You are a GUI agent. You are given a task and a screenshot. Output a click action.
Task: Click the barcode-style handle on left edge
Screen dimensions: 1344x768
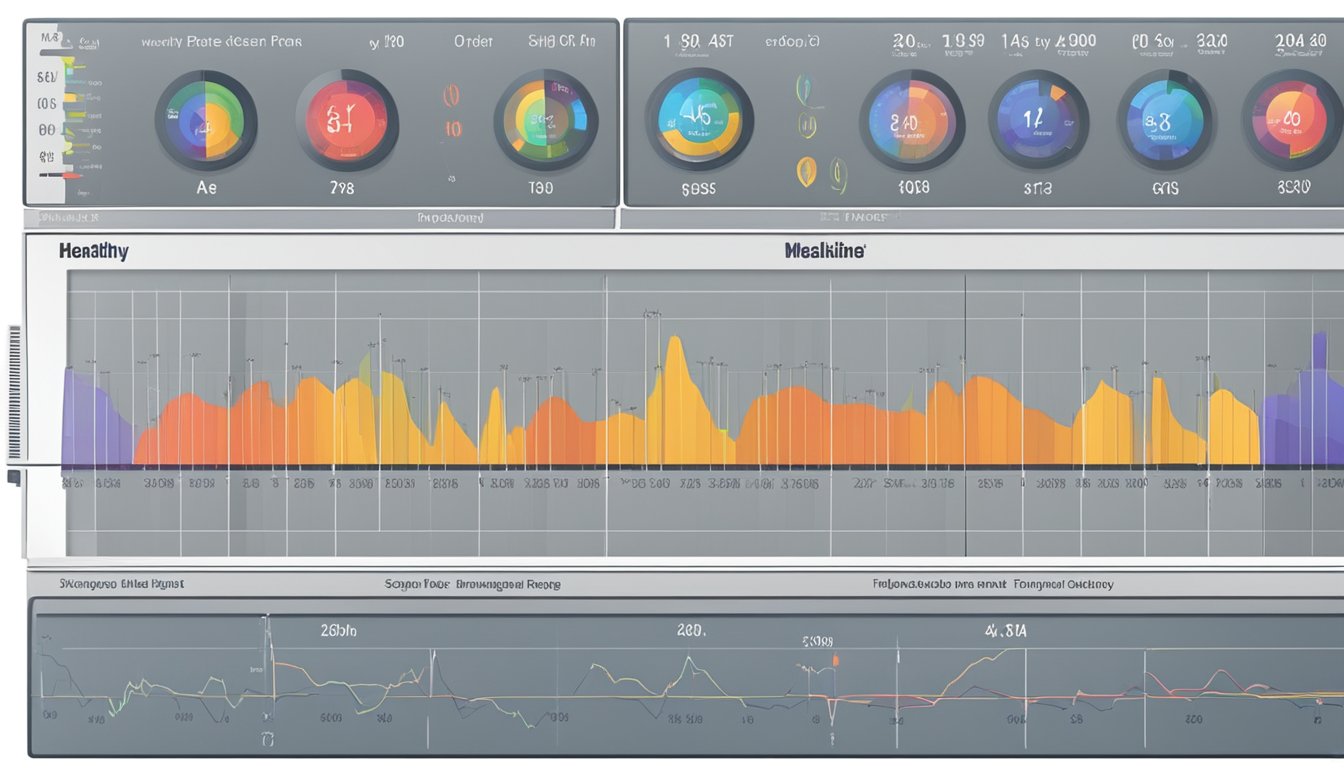click(14, 392)
